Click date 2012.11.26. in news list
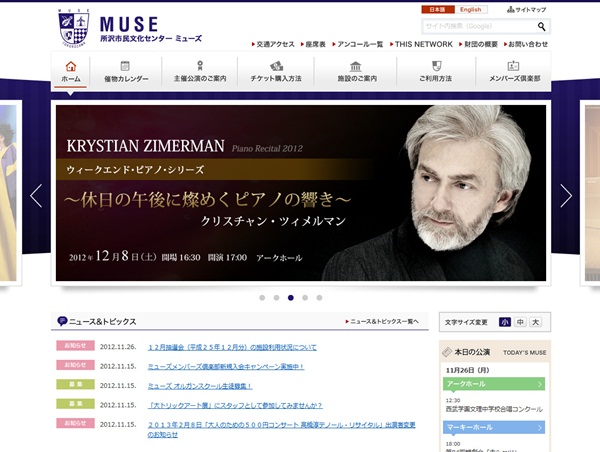The height and width of the screenshot is (452, 600). pos(118,347)
